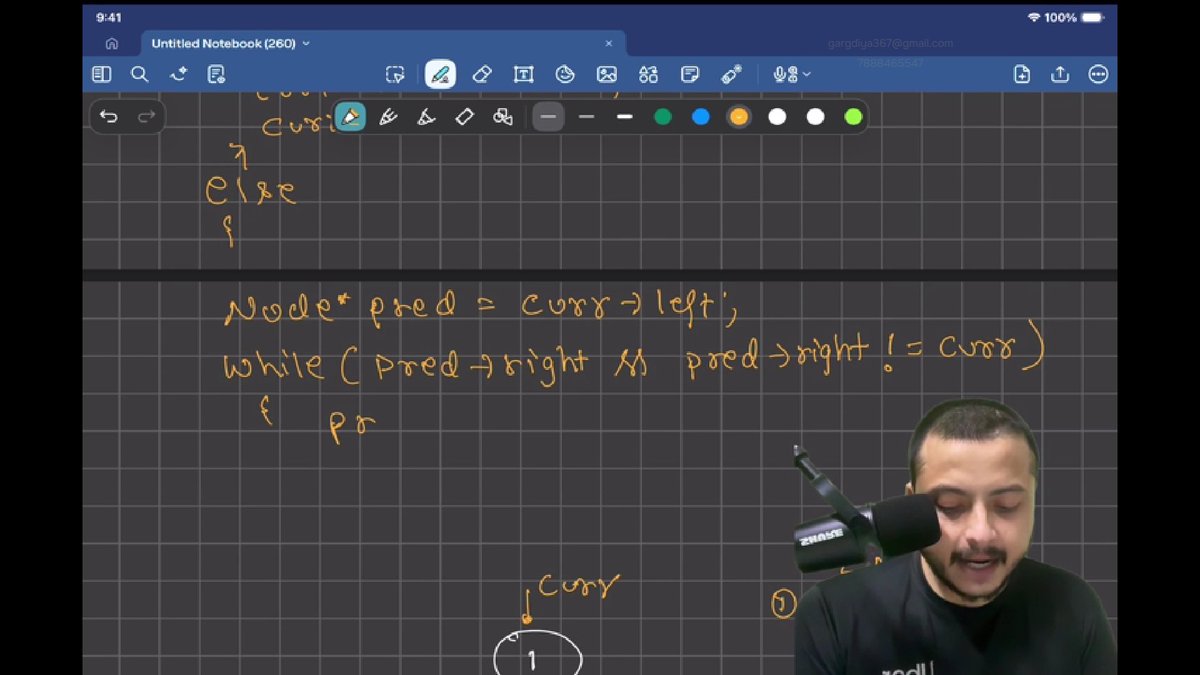This screenshot has width=1200, height=675.
Task: Pick the orange color swatch
Action: click(x=739, y=117)
